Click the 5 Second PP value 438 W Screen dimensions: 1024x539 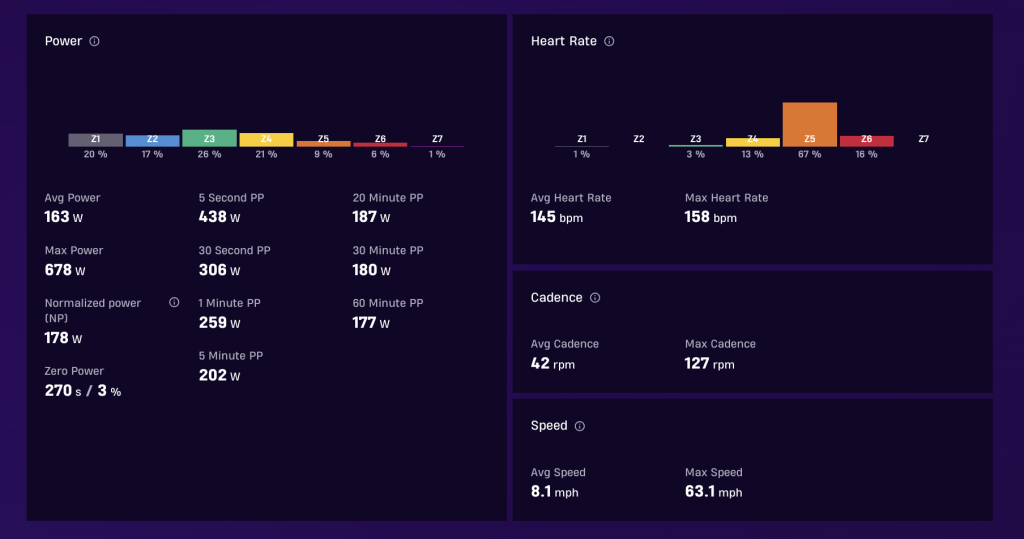(219, 217)
